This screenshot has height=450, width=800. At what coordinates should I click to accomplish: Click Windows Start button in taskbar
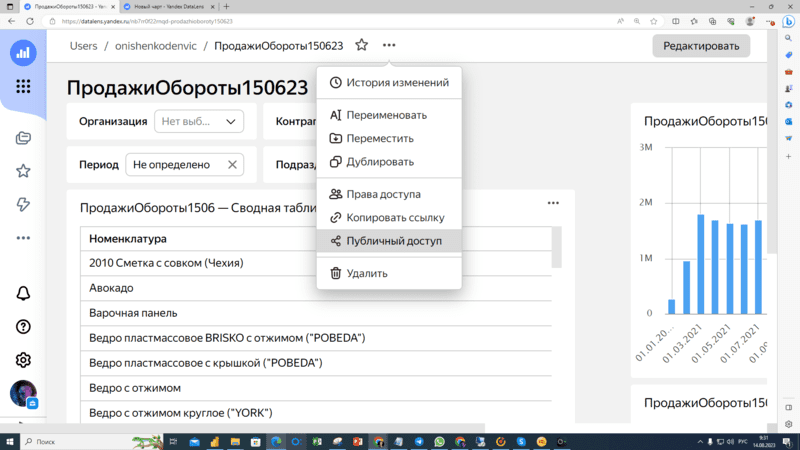point(10,441)
